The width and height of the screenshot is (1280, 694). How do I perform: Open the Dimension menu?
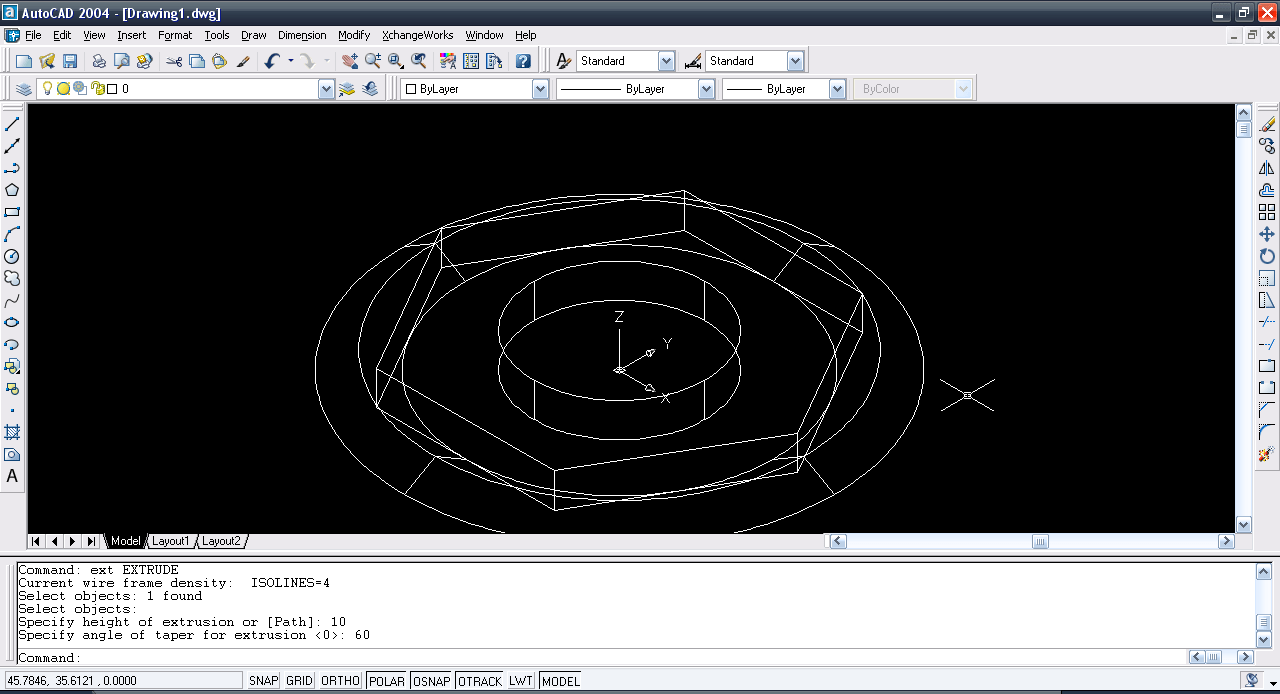click(x=302, y=35)
